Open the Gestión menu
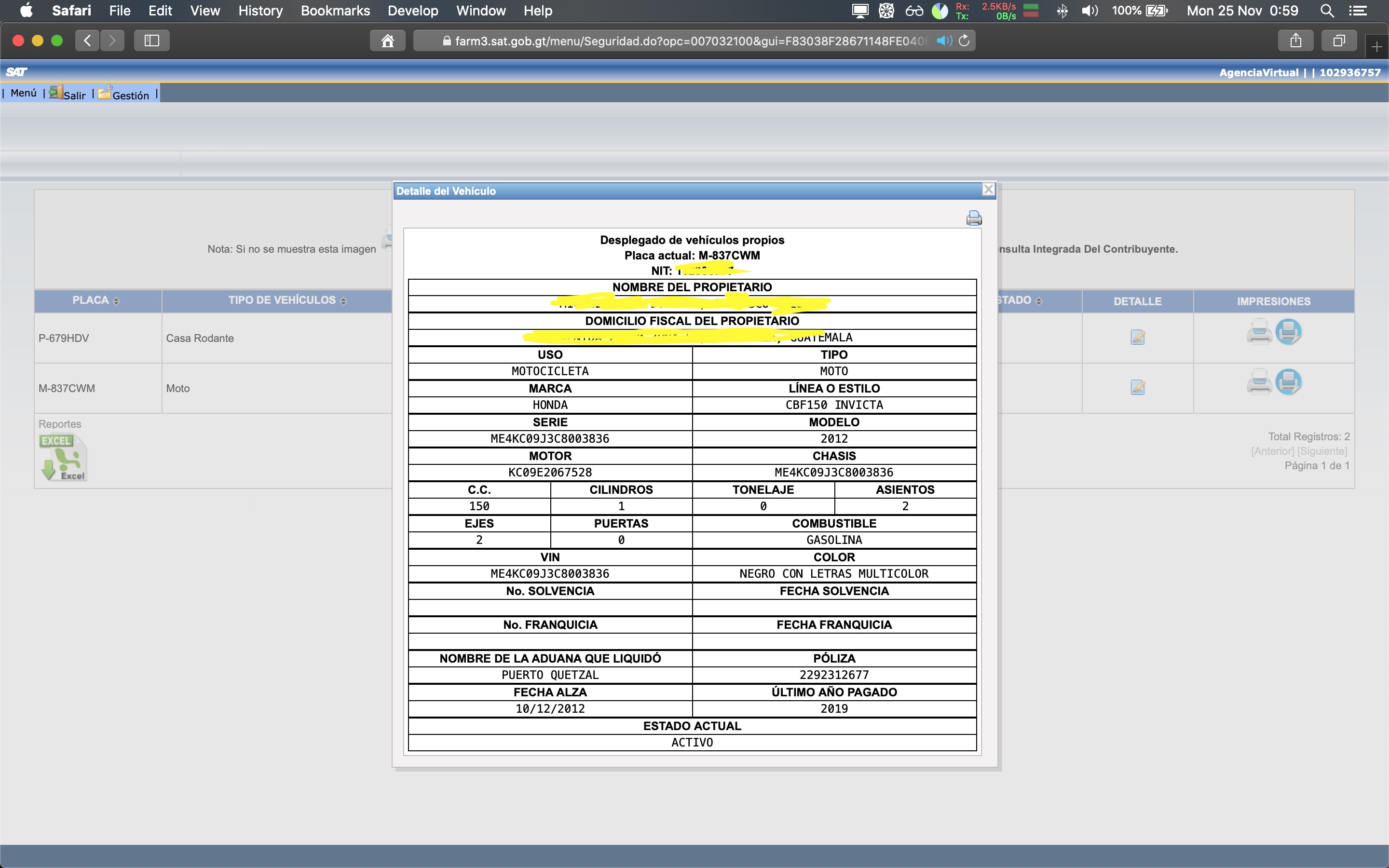1389x868 pixels. point(130,95)
